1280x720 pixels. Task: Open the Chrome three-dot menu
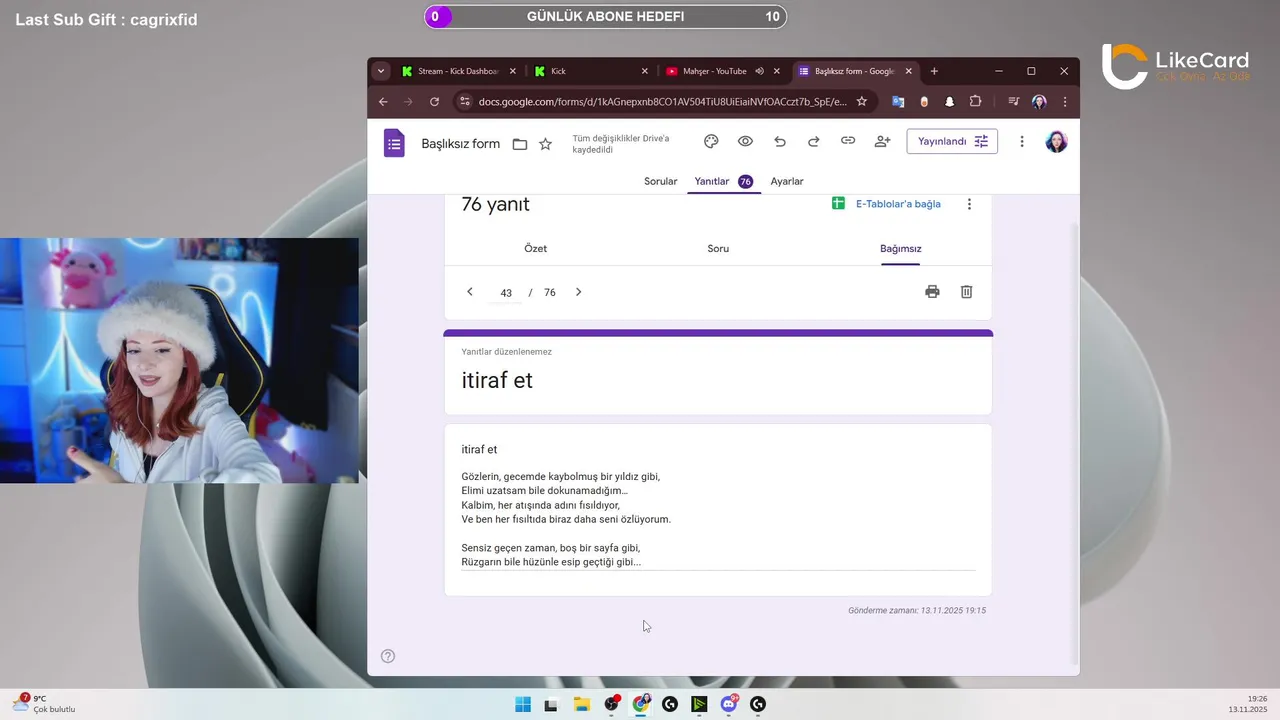coord(1065,101)
